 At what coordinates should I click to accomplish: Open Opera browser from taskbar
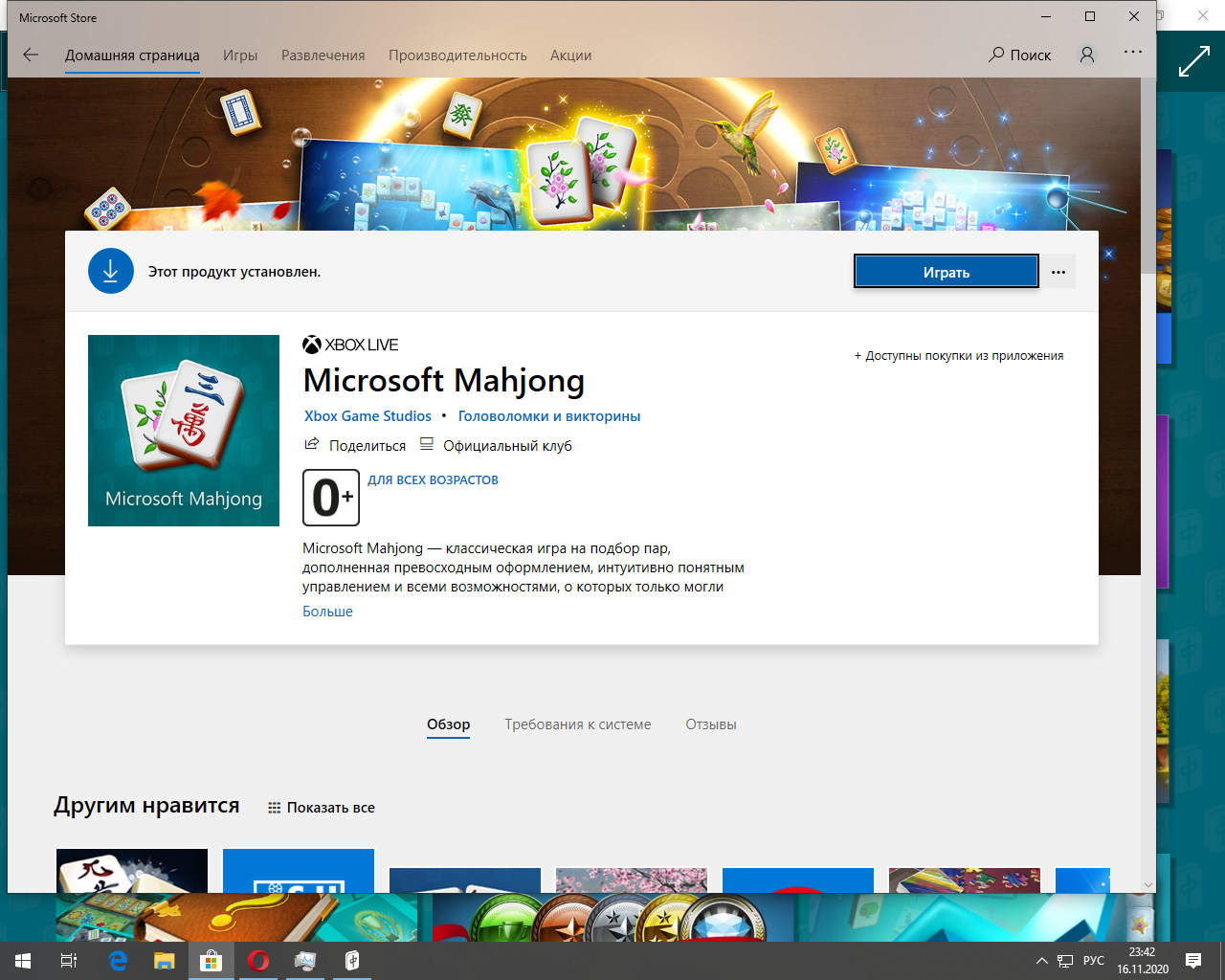[258, 961]
